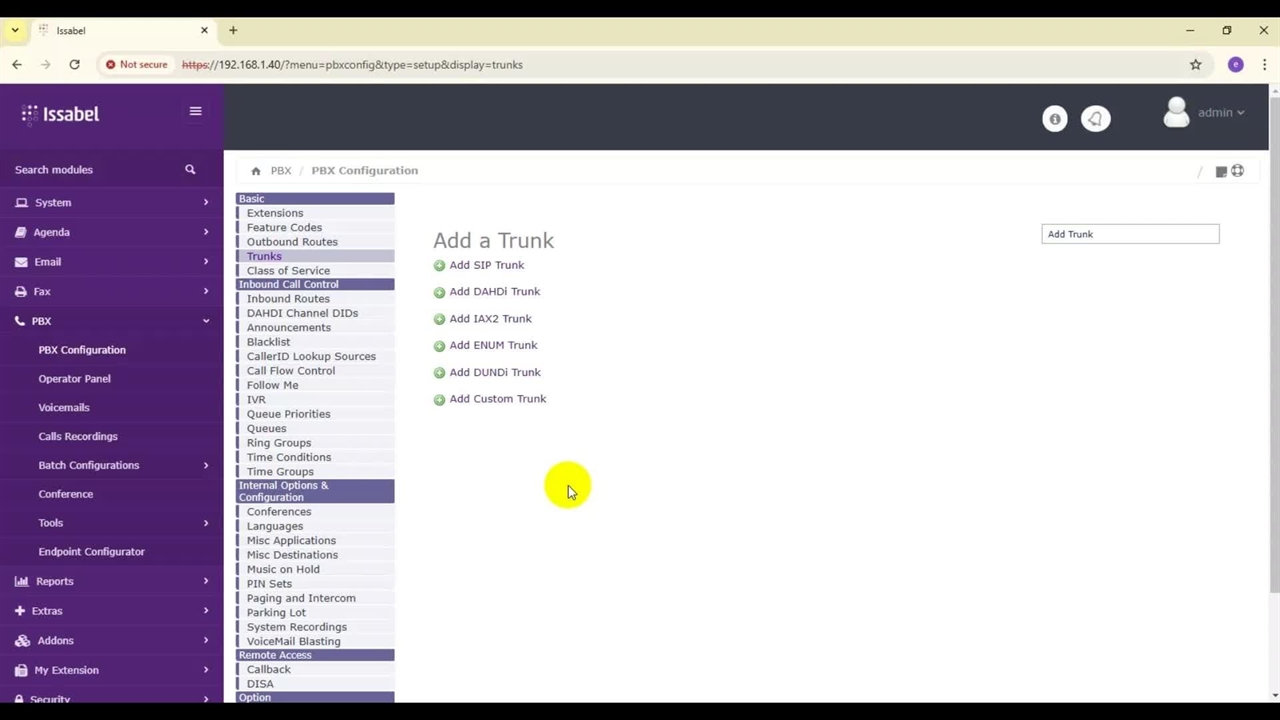Click Add IAX2 Trunk link
Image resolution: width=1280 pixels, height=720 pixels.
pos(490,319)
